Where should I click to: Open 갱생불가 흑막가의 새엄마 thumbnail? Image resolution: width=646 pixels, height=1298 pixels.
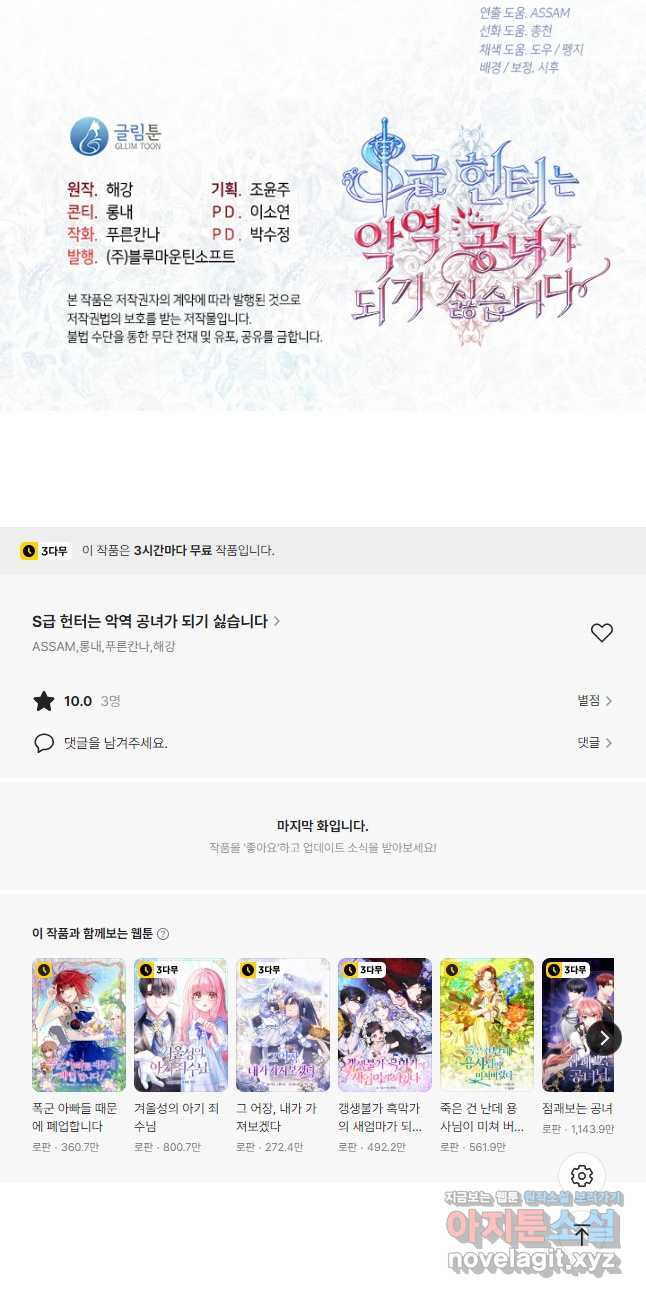pos(385,1025)
